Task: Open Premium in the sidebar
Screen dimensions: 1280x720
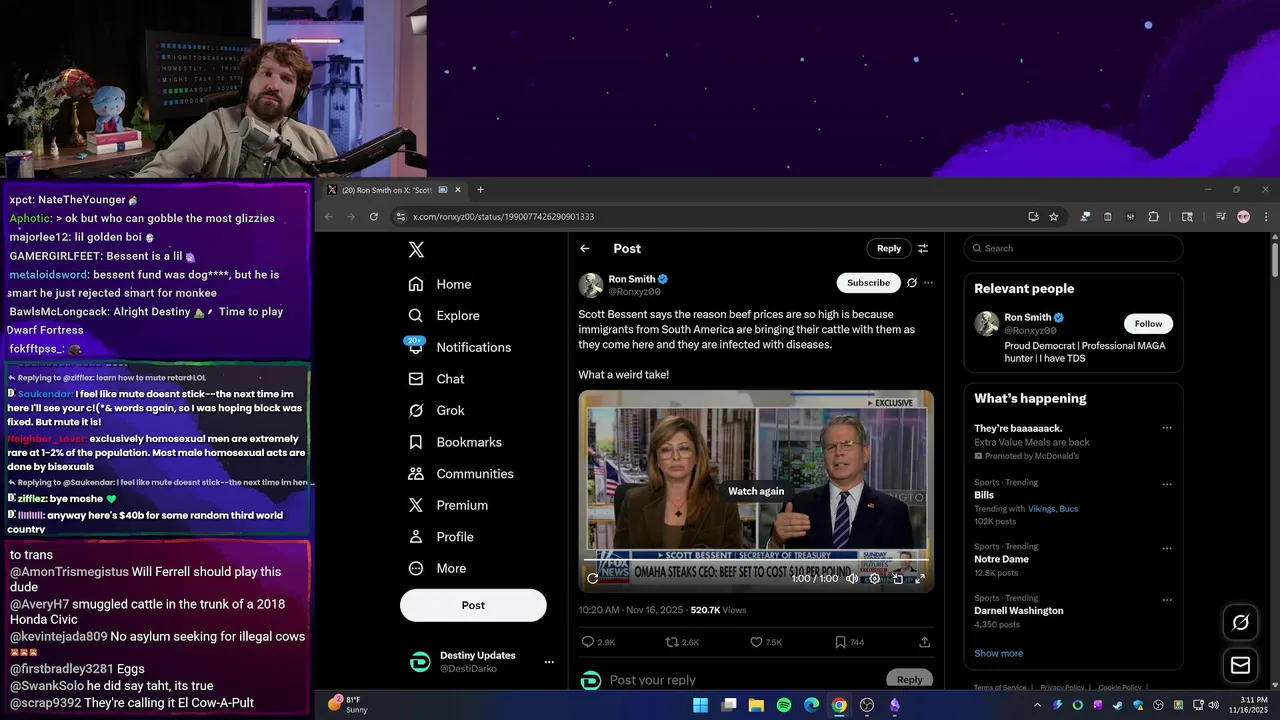Action: pyautogui.click(x=448, y=505)
